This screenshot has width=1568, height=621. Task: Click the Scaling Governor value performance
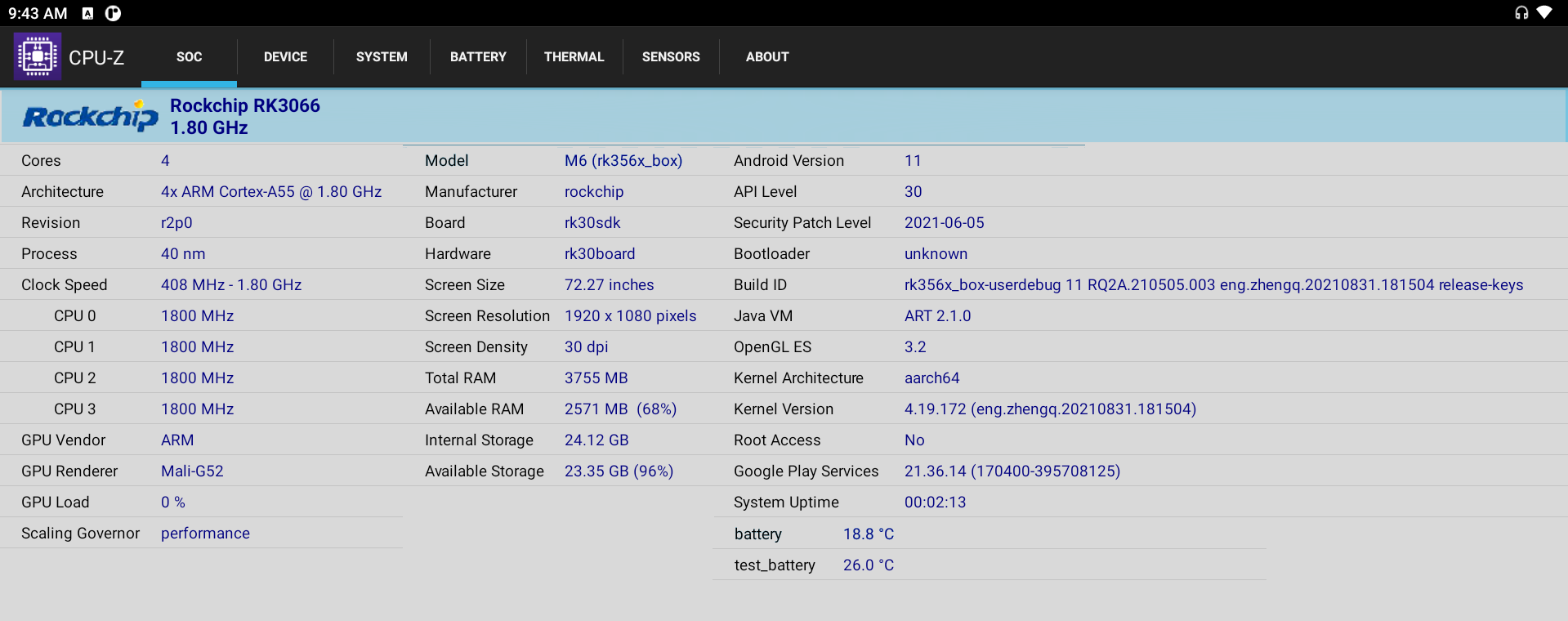[205, 534]
